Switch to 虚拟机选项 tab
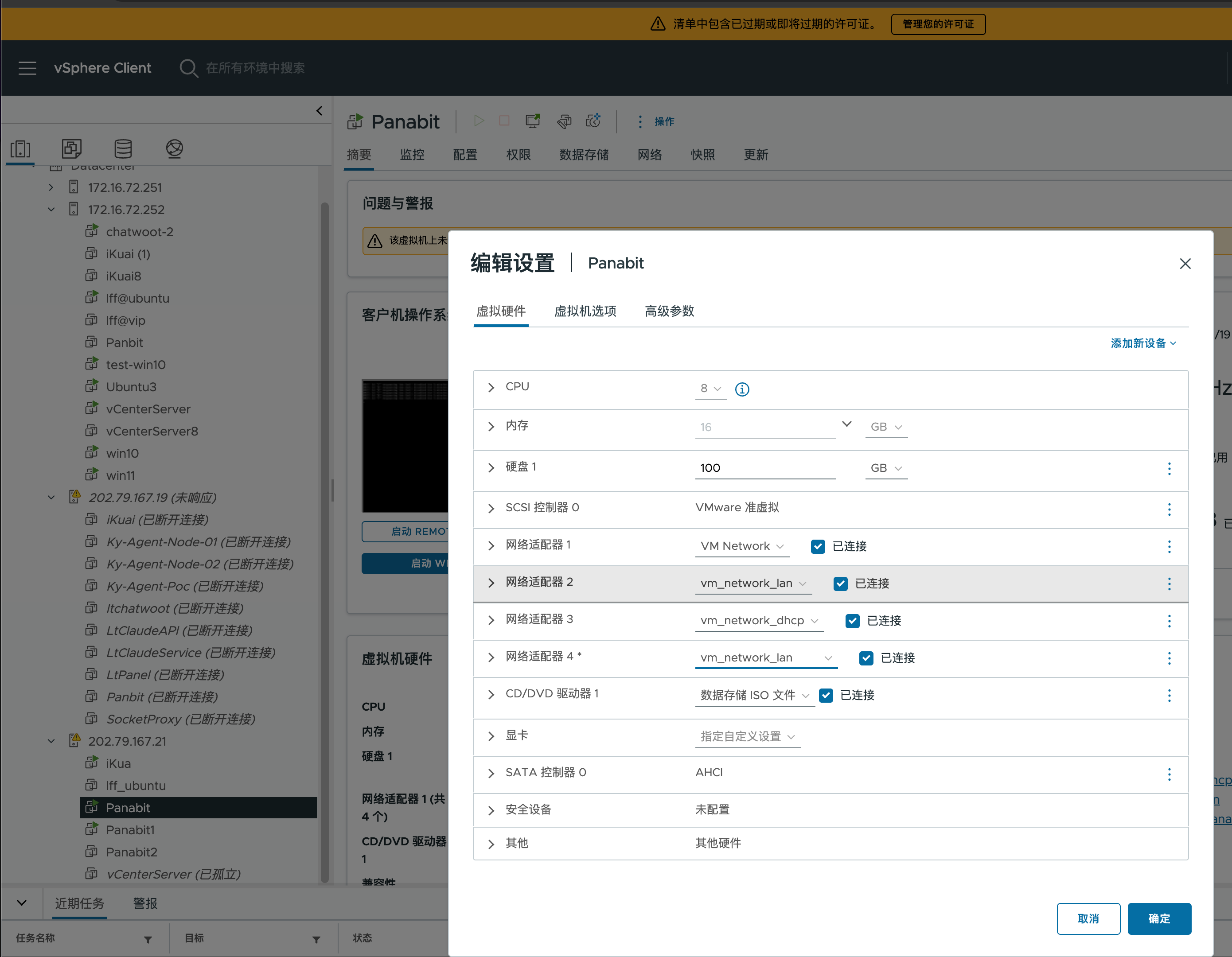The width and height of the screenshot is (1232, 957). point(585,311)
